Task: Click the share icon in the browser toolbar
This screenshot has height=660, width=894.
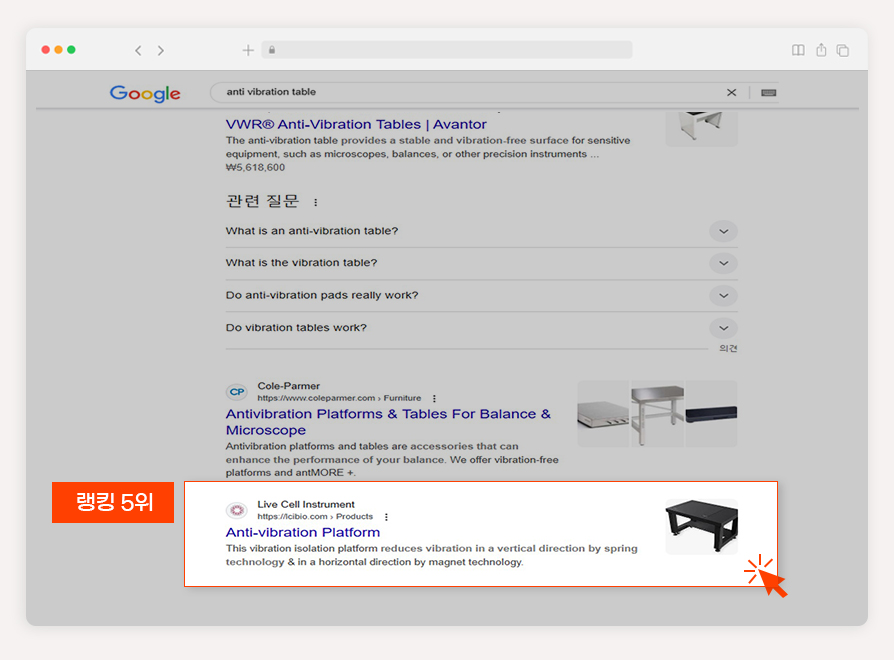Action: [x=821, y=50]
